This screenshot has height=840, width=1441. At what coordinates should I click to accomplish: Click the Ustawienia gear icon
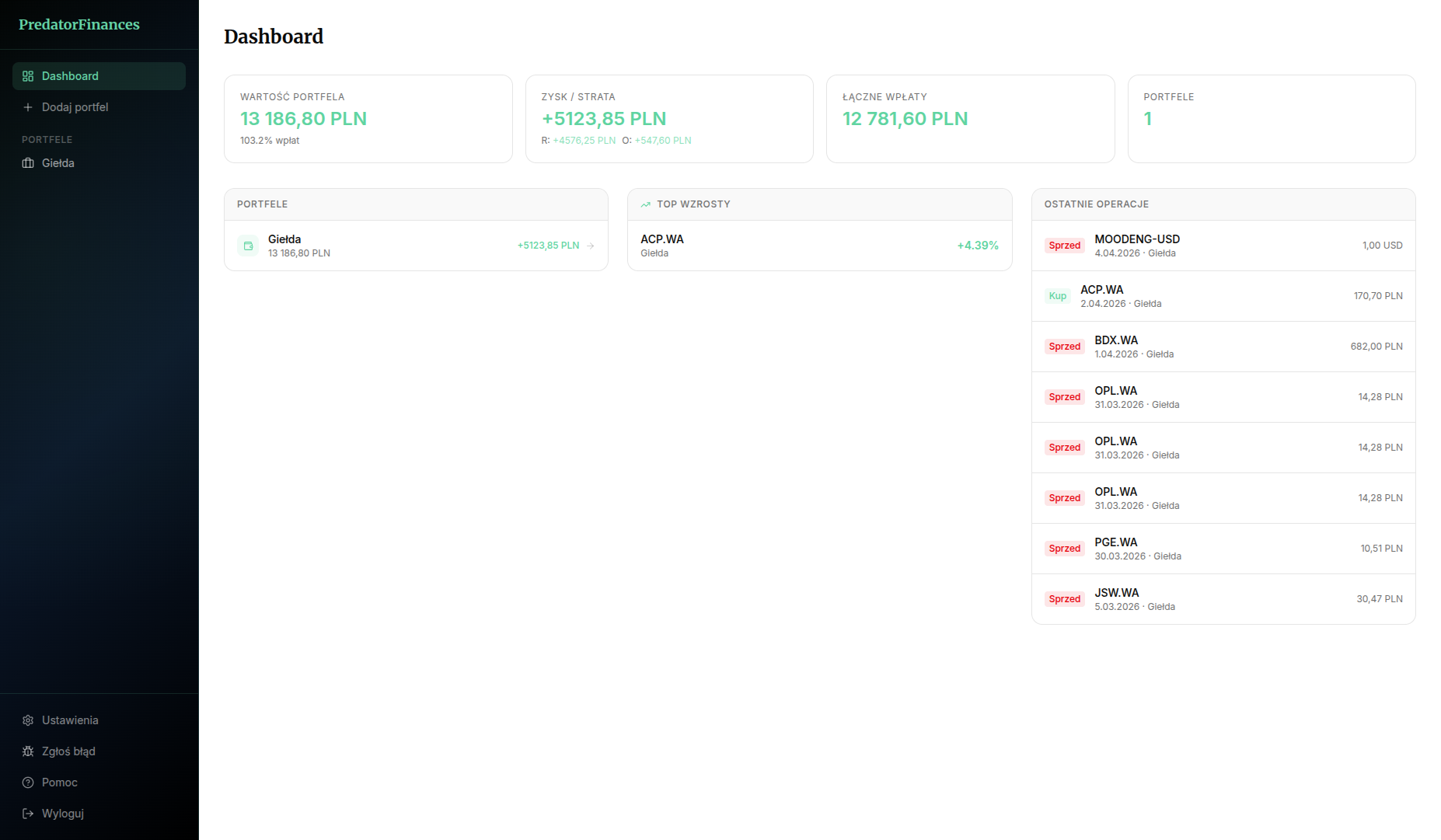[28, 720]
